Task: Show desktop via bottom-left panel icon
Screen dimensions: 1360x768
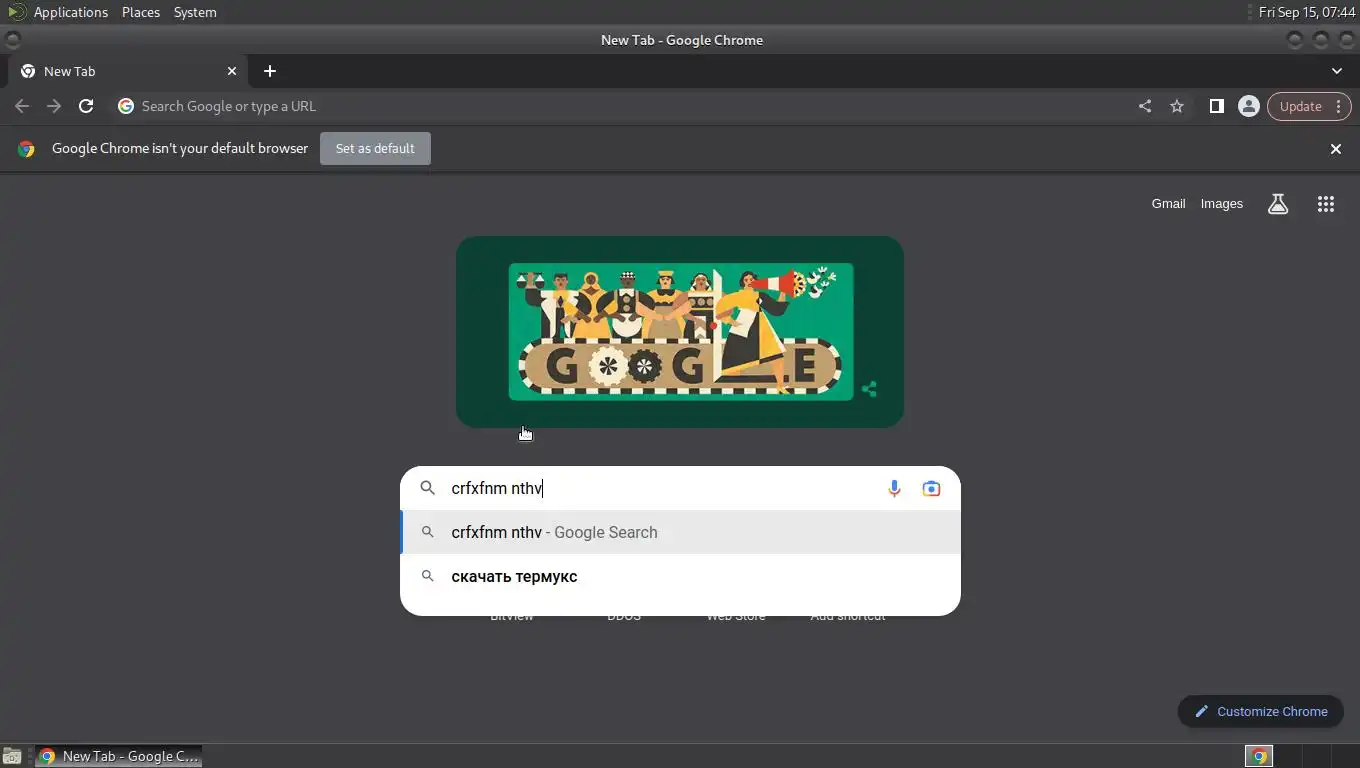Action: [x=12, y=756]
